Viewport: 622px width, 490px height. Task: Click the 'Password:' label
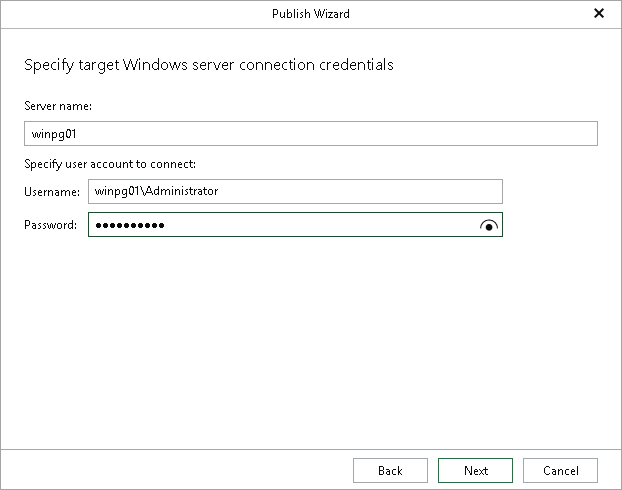50,225
